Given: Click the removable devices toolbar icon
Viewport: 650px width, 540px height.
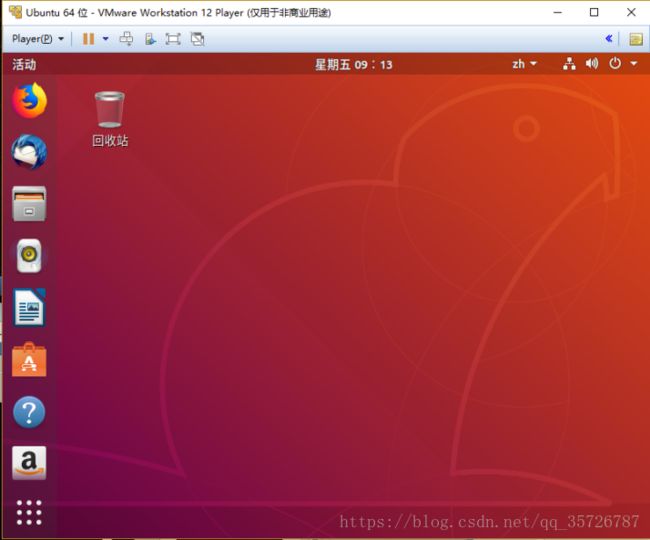Looking at the screenshot, I should point(150,39).
